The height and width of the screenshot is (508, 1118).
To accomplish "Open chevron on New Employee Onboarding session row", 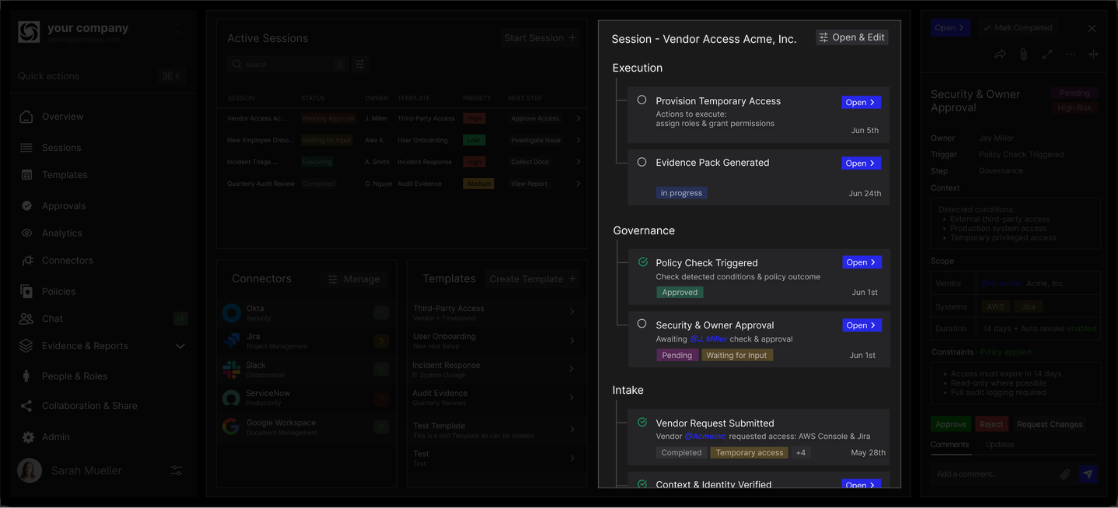I will (x=578, y=141).
